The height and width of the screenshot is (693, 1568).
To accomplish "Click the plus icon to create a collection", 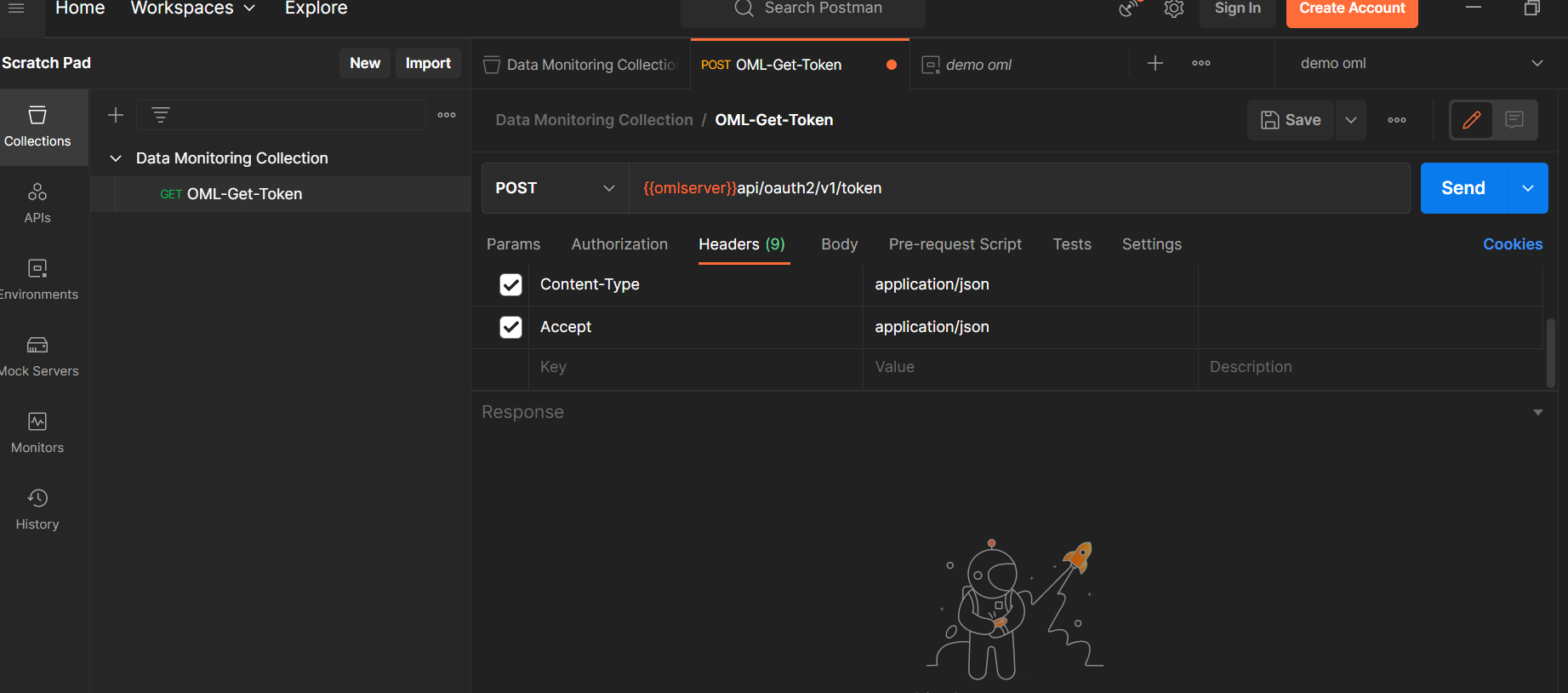I will coord(116,115).
